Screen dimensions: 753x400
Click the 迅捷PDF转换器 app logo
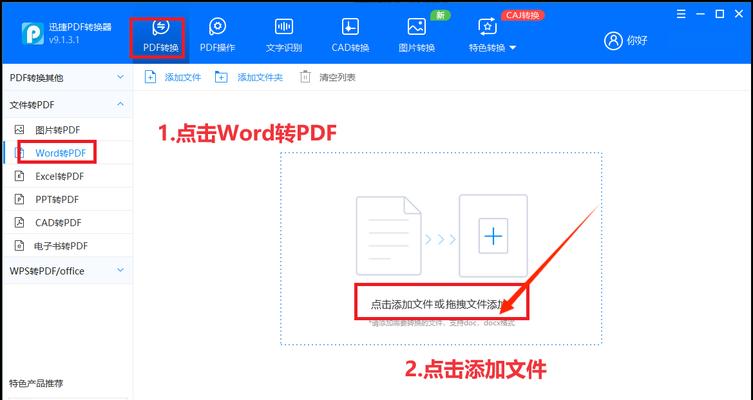point(33,34)
